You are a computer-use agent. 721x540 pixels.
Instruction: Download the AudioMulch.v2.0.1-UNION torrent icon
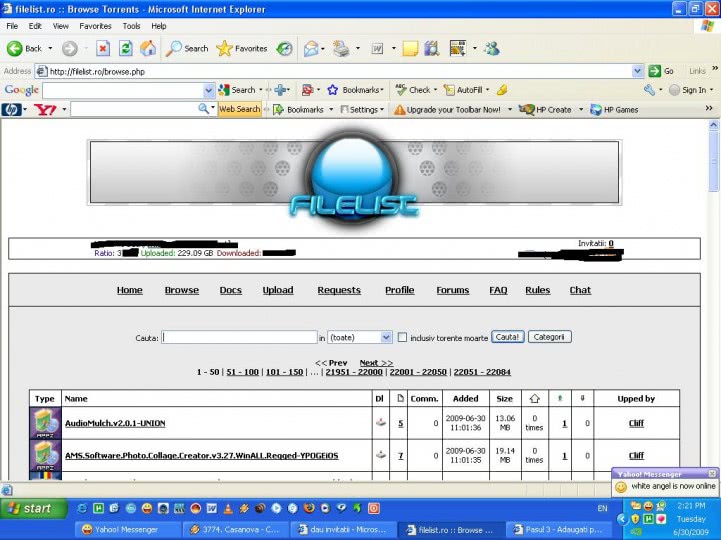point(379,423)
